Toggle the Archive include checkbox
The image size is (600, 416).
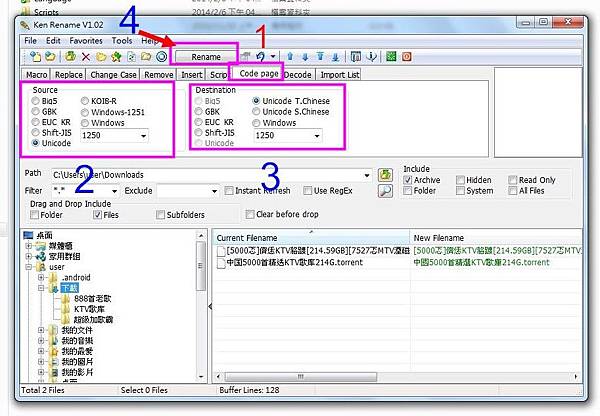408,180
